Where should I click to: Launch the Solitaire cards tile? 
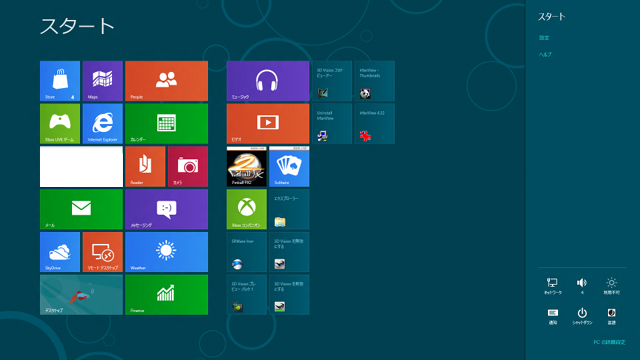click(x=289, y=167)
